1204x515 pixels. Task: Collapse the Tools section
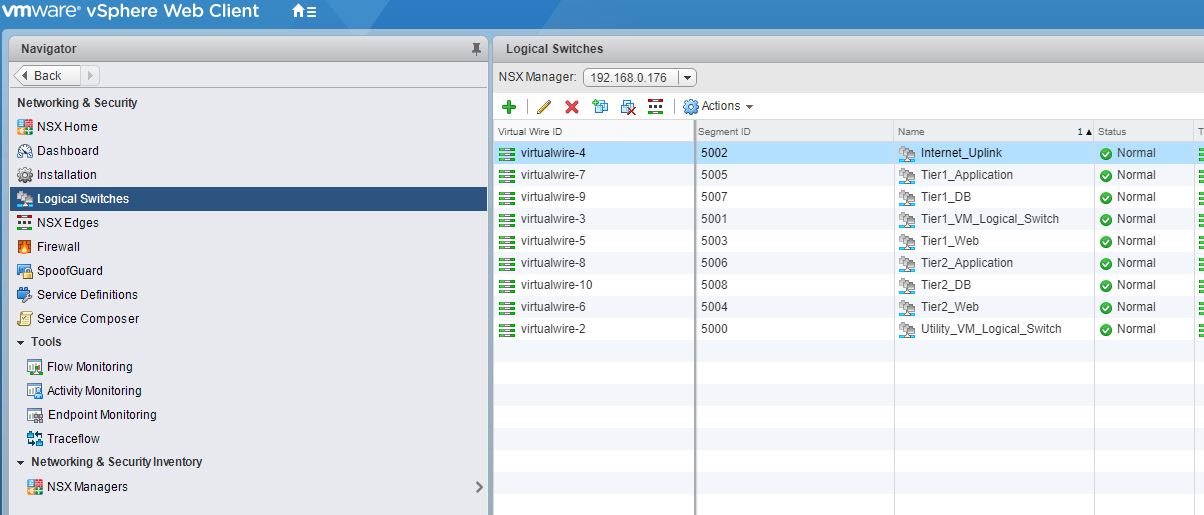pos(21,342)
